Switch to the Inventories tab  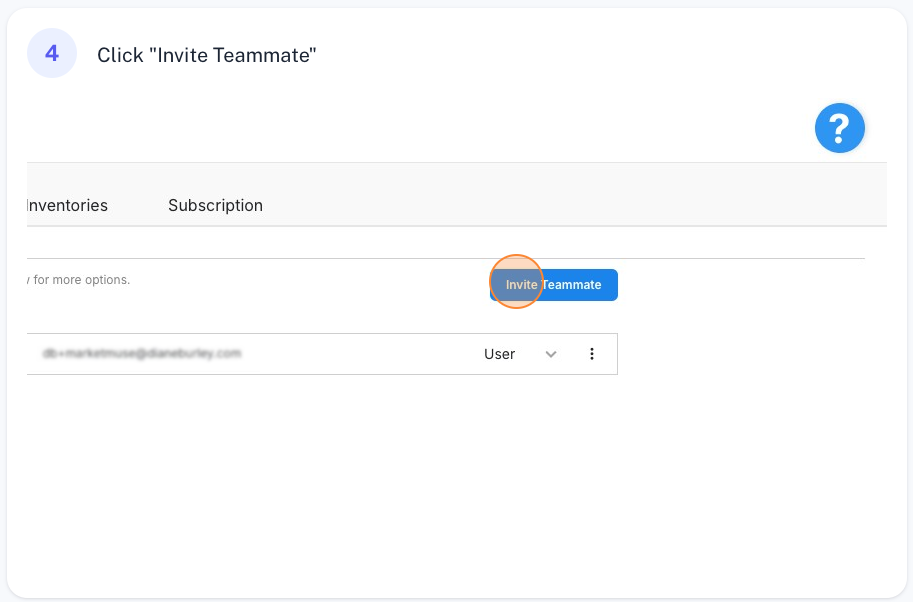[x=67, y=206]
